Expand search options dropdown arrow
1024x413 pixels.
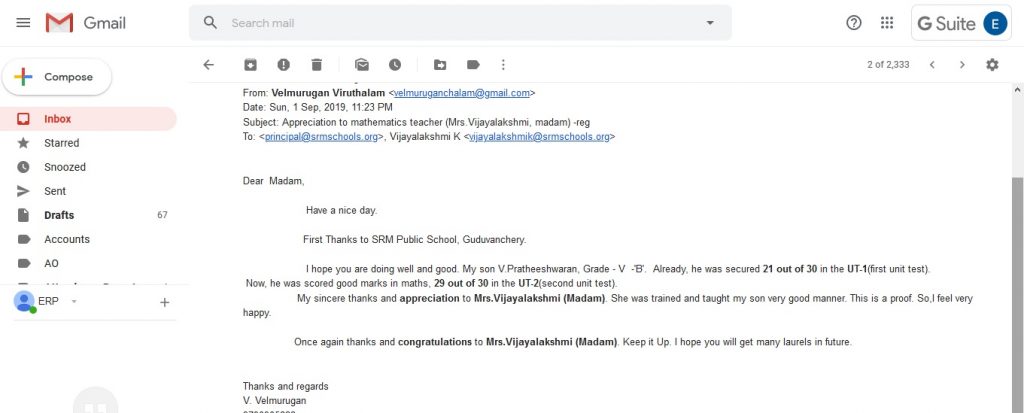point(710,23)
